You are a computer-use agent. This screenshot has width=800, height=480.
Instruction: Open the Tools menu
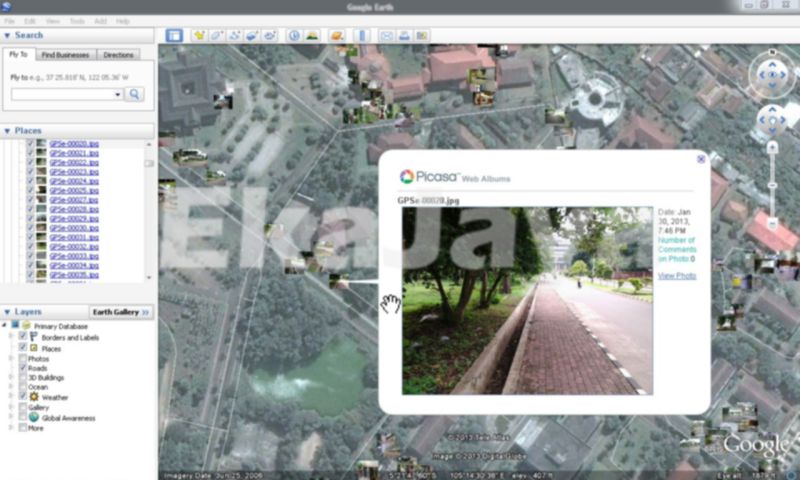click(x=77, y=20)
